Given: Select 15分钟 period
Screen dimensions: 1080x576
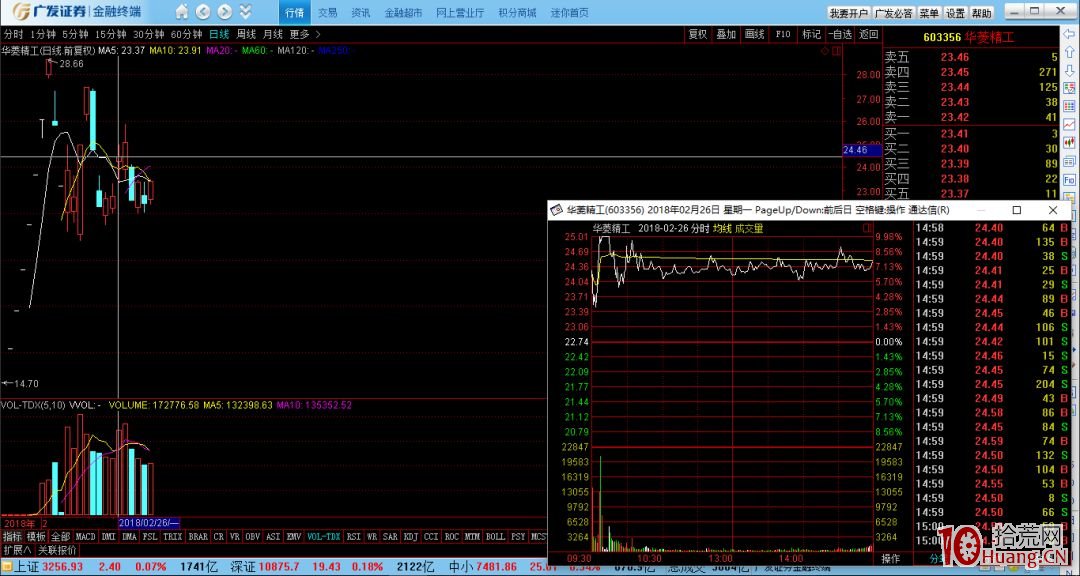Looking at the screenshot, I should pyautogui.click(x=110, y=34).
